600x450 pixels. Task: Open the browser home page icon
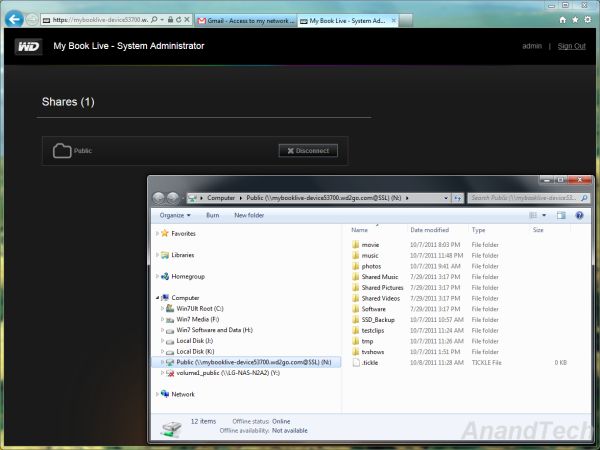pyautogui.click(x=562, y=20)
